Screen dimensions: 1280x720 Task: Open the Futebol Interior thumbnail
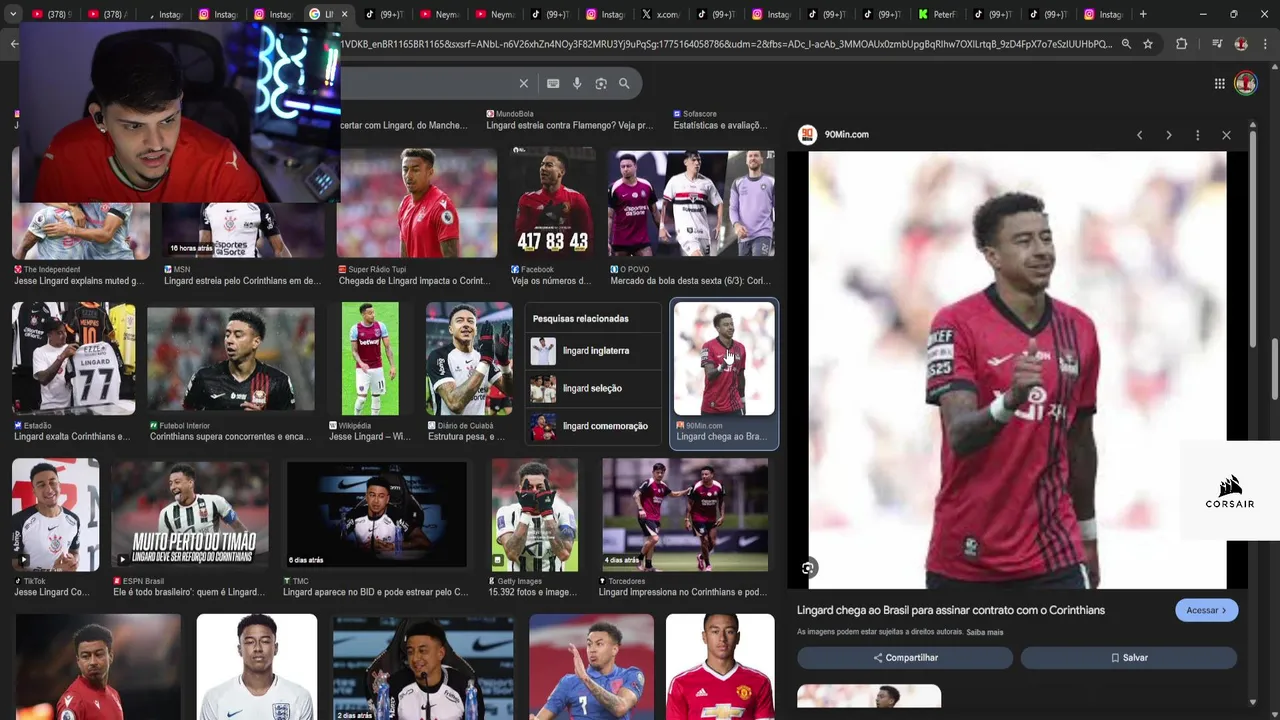click(x=231, y=358)
